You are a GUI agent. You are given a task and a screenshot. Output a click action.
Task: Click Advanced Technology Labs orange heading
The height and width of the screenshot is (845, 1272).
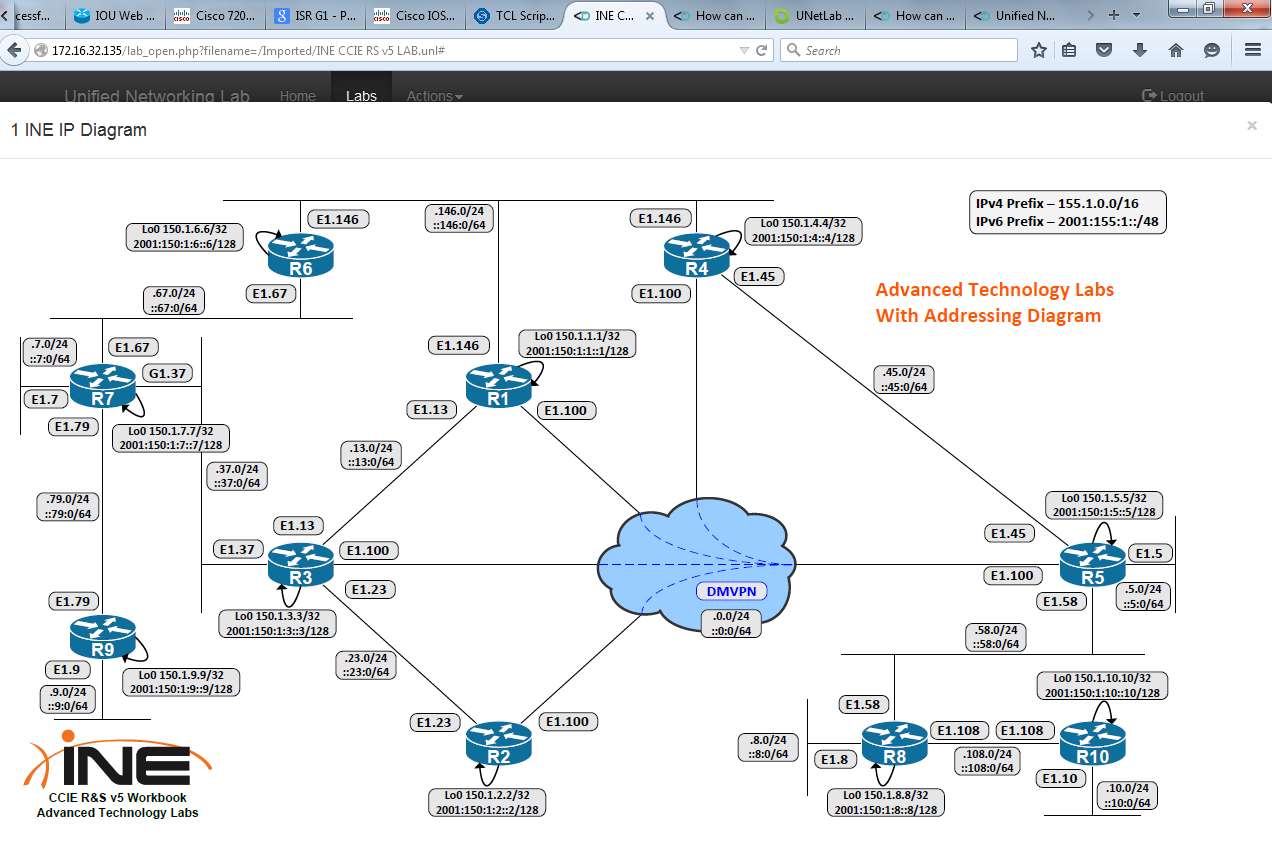tap(995, 289)
